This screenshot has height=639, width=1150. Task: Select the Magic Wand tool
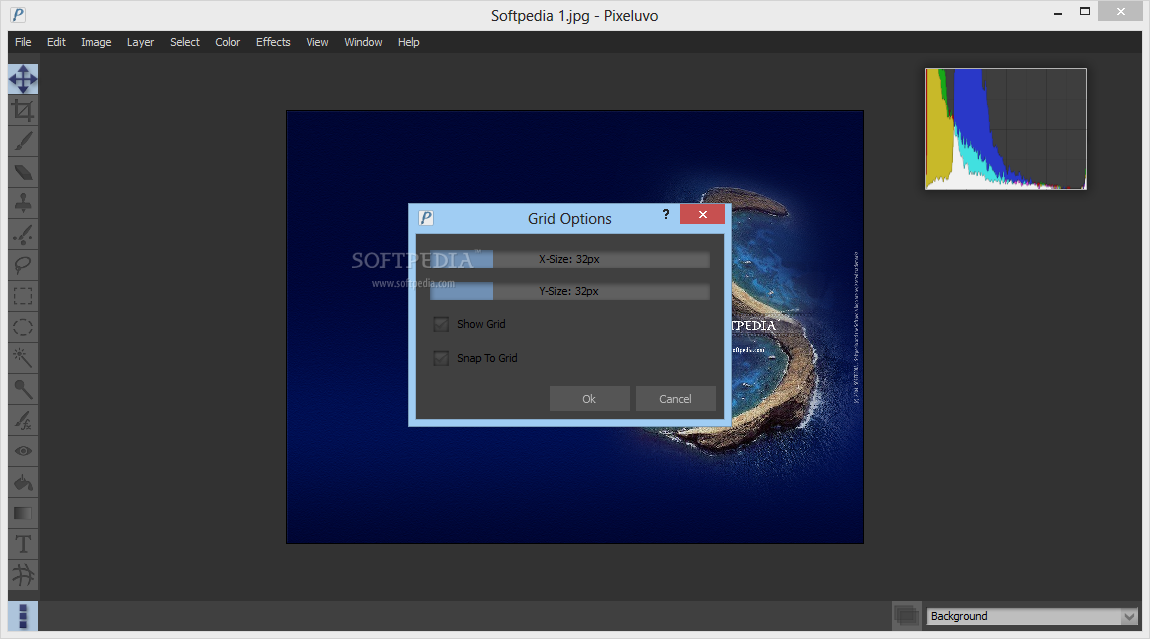click(x=23, y=358)
